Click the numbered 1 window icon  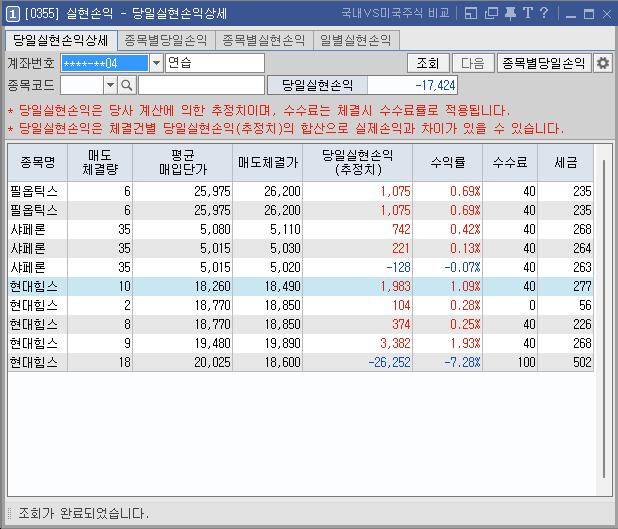pyautogui.click(x=13, y=15)
